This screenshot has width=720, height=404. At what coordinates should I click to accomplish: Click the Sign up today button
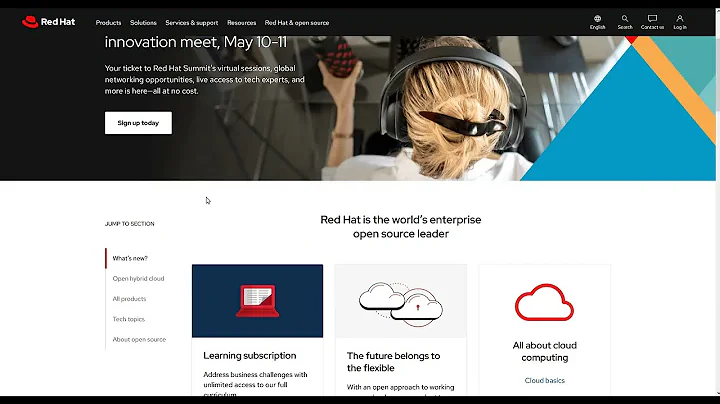coord(138,123)
